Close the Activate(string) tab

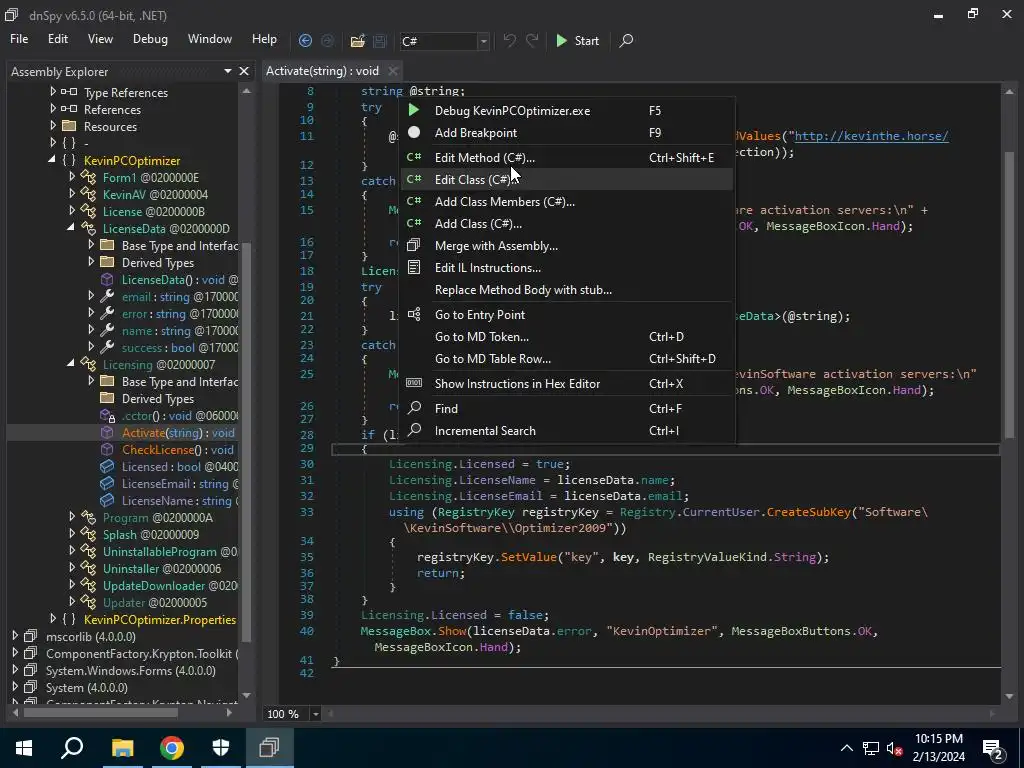pos(393,71)
